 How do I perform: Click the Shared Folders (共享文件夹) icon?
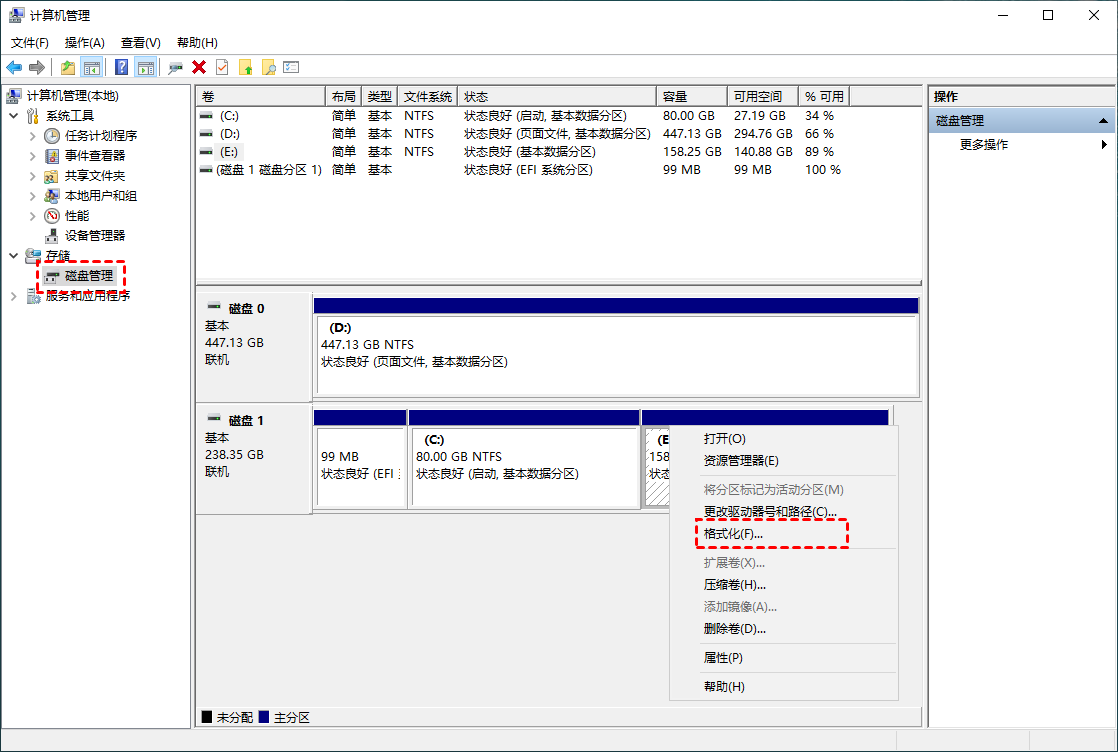coord(52,175)
